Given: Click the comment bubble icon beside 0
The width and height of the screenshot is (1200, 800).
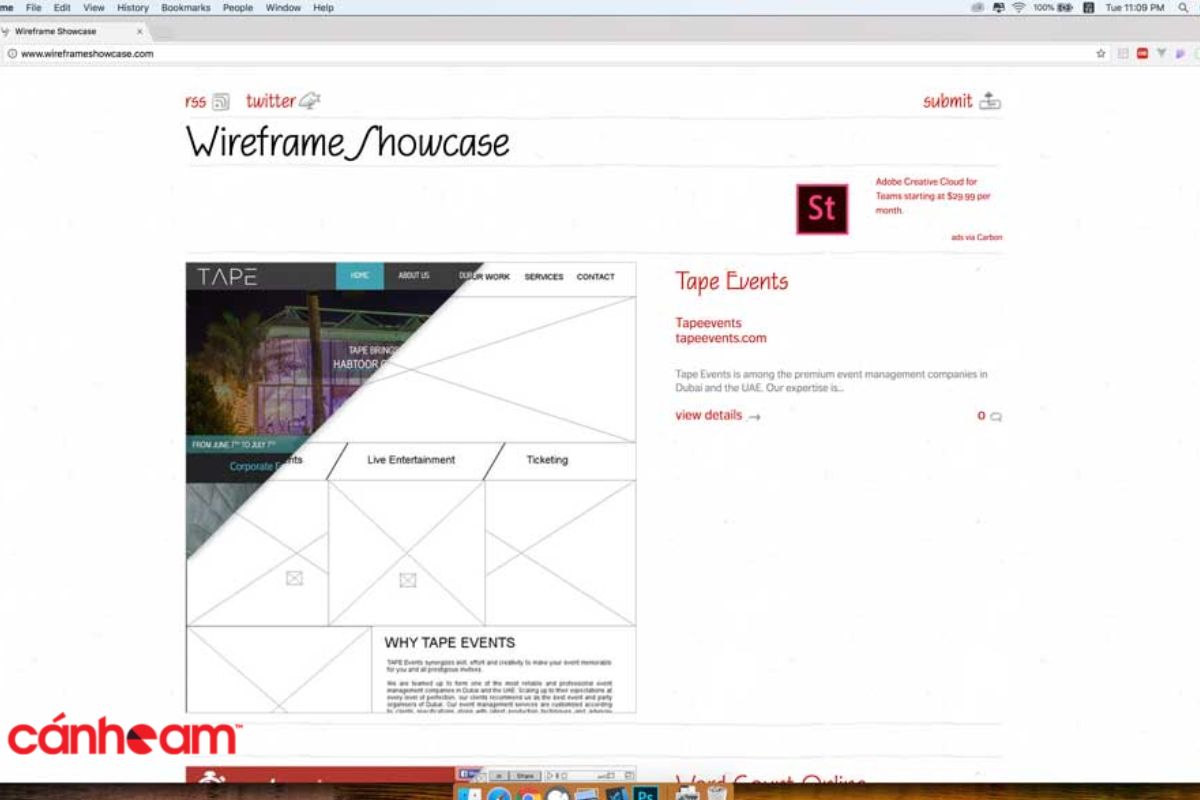Looking at the screenshot, I should point(995,416).
